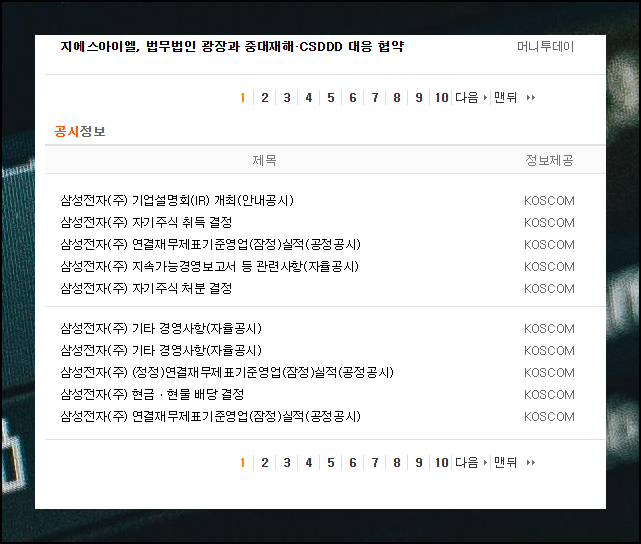Click KOSCOM in the 기업설명회(IR) row
Screen dimensions: 641x544
(549, 201)
